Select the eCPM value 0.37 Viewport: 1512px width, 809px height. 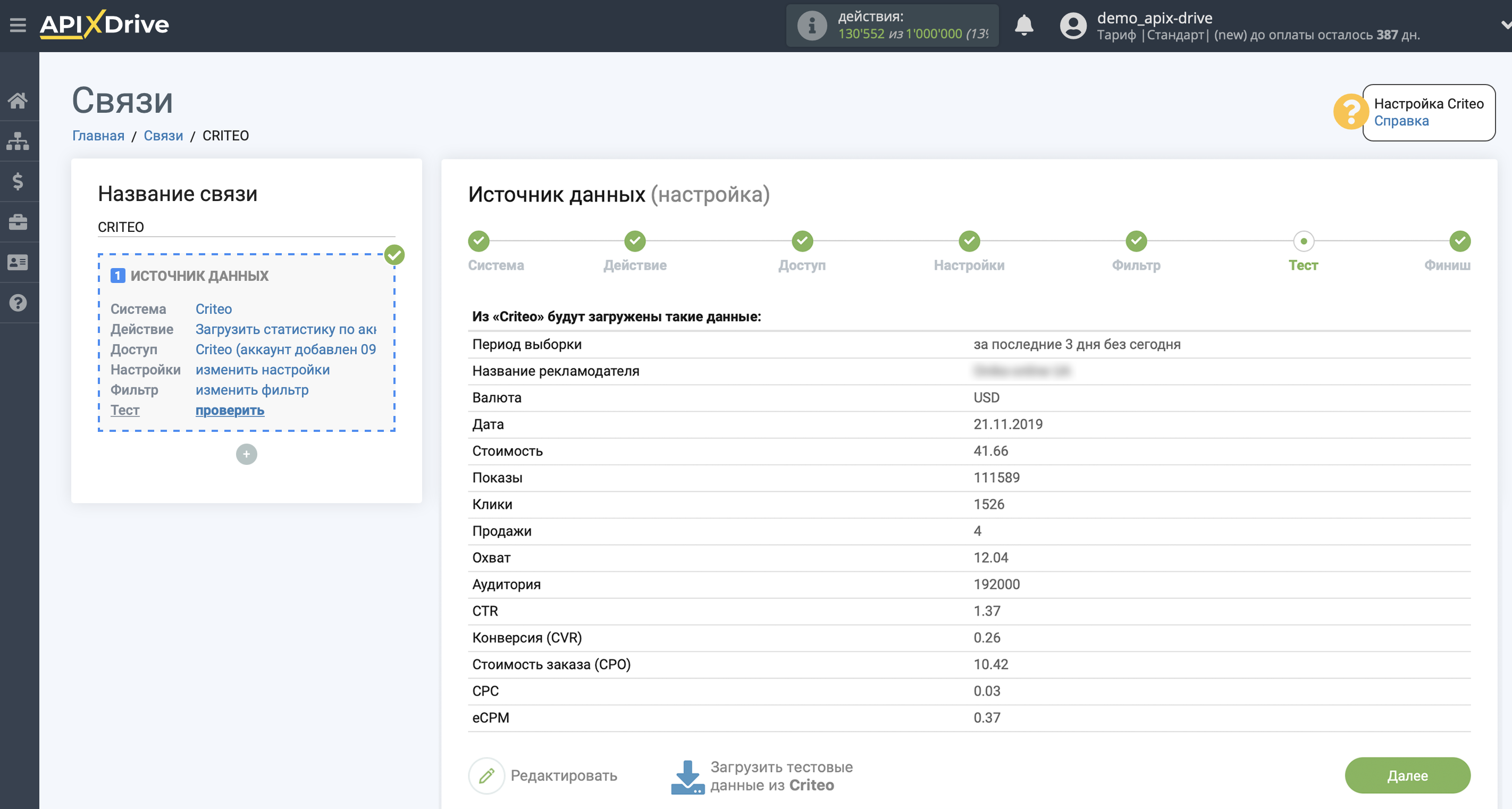[x=987, y=718]
